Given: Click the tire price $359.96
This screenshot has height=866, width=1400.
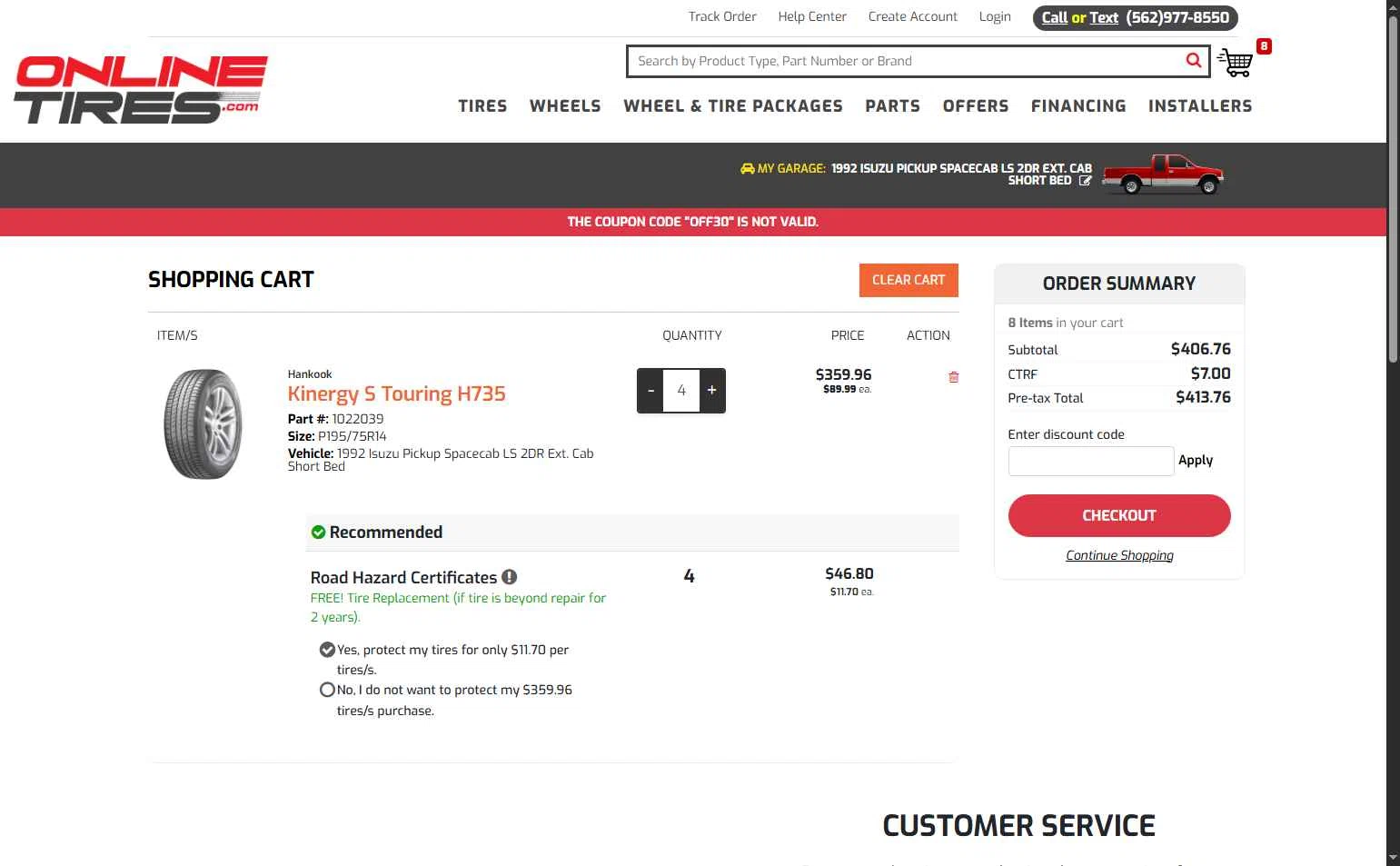Looking at the screenshot, I should [843, 374].
